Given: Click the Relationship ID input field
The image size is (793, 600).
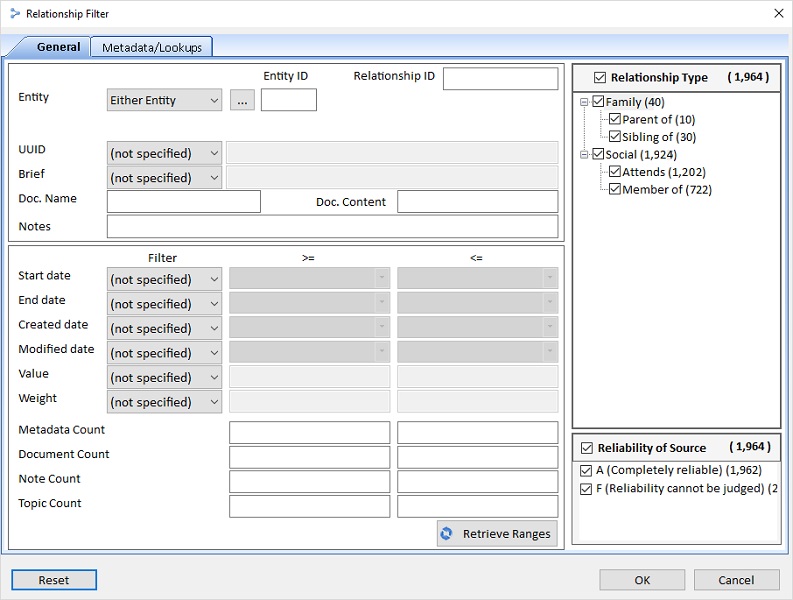Looking at the screenshot, I should pyautogui.click(x=501, y=78).
